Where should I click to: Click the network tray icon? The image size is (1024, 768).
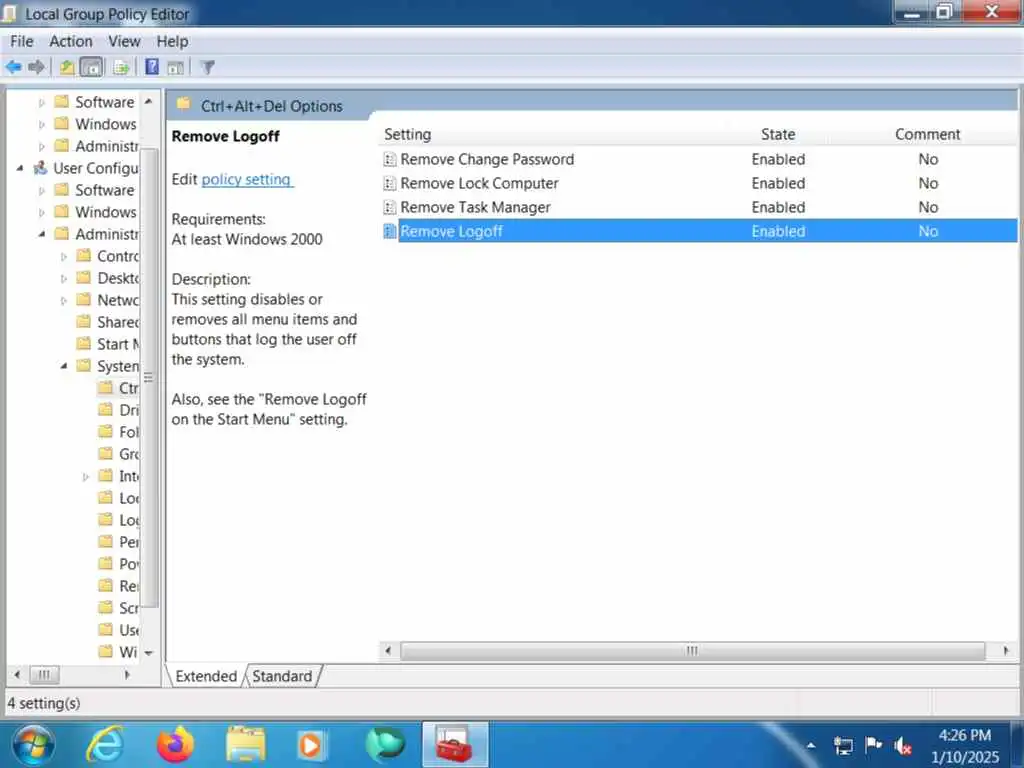pos(842,745)
